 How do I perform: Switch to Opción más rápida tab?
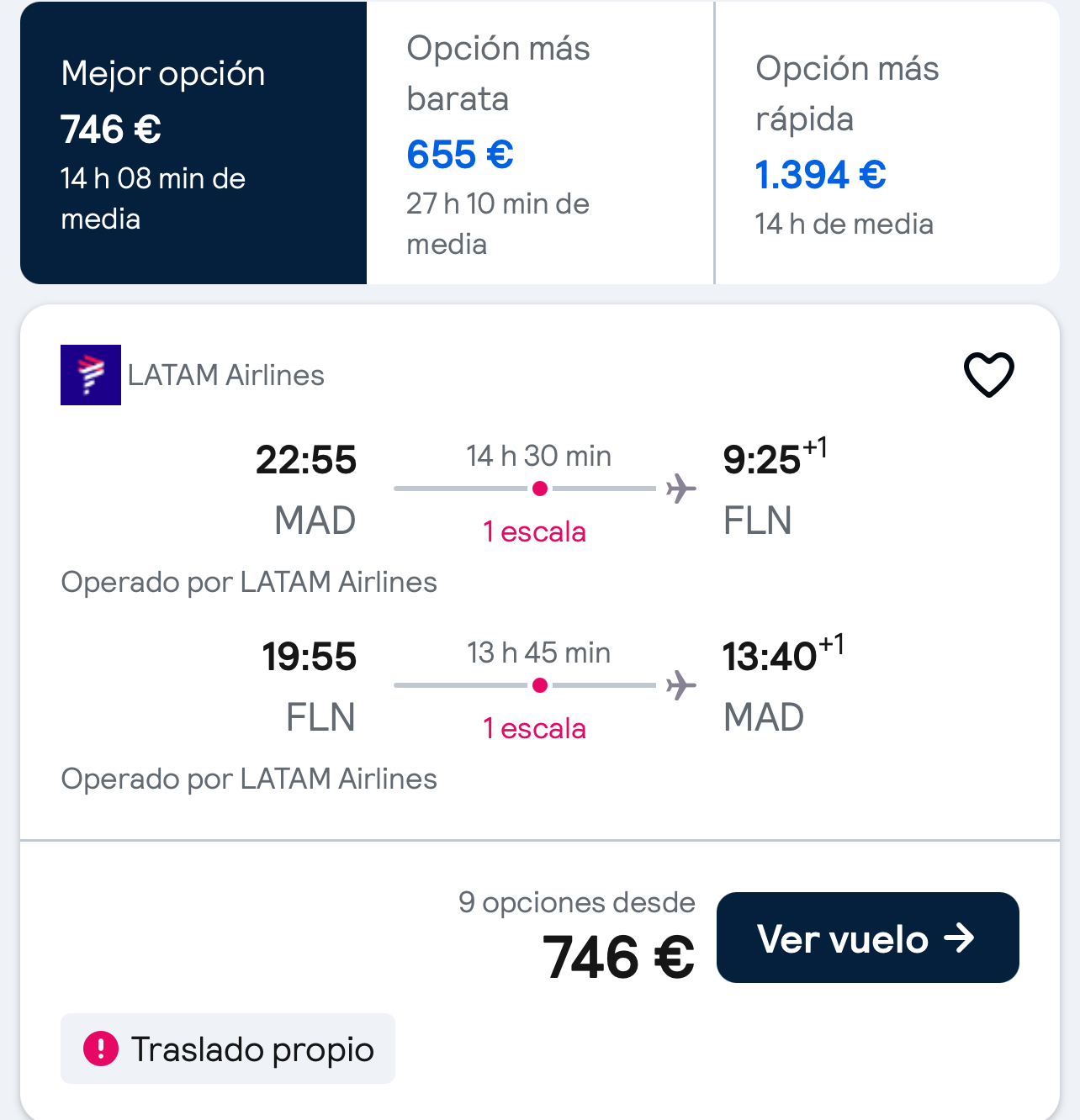click(x=887, y=143)
